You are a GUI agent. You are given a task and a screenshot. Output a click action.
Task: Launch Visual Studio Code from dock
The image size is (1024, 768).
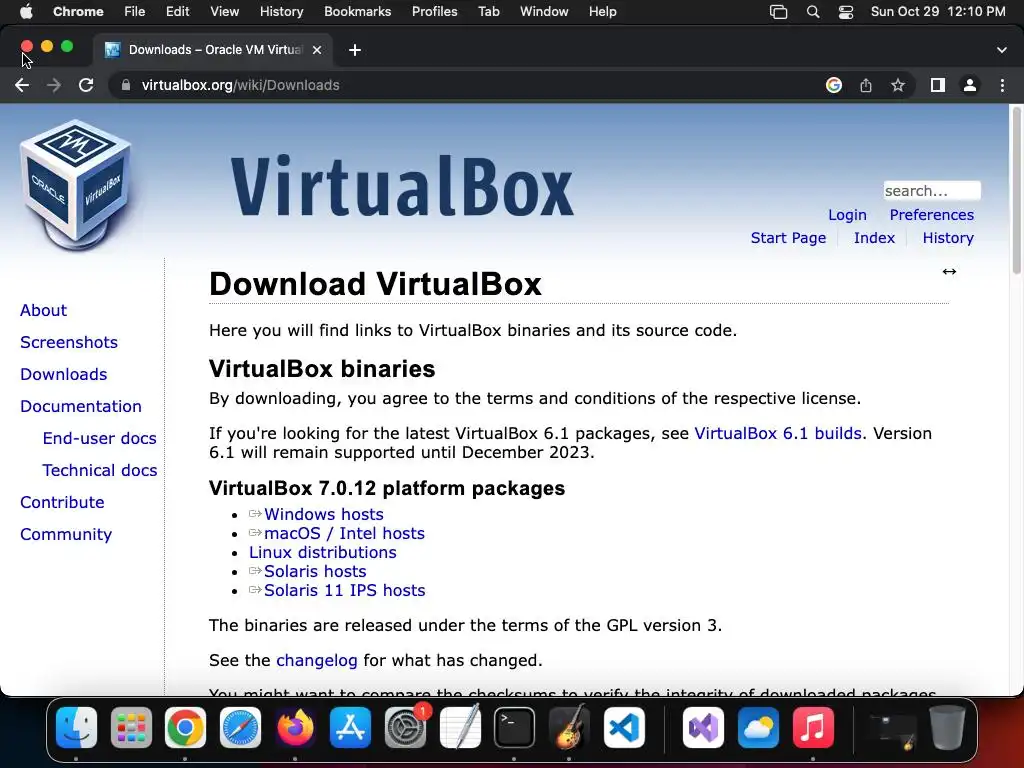coord(624,728)
